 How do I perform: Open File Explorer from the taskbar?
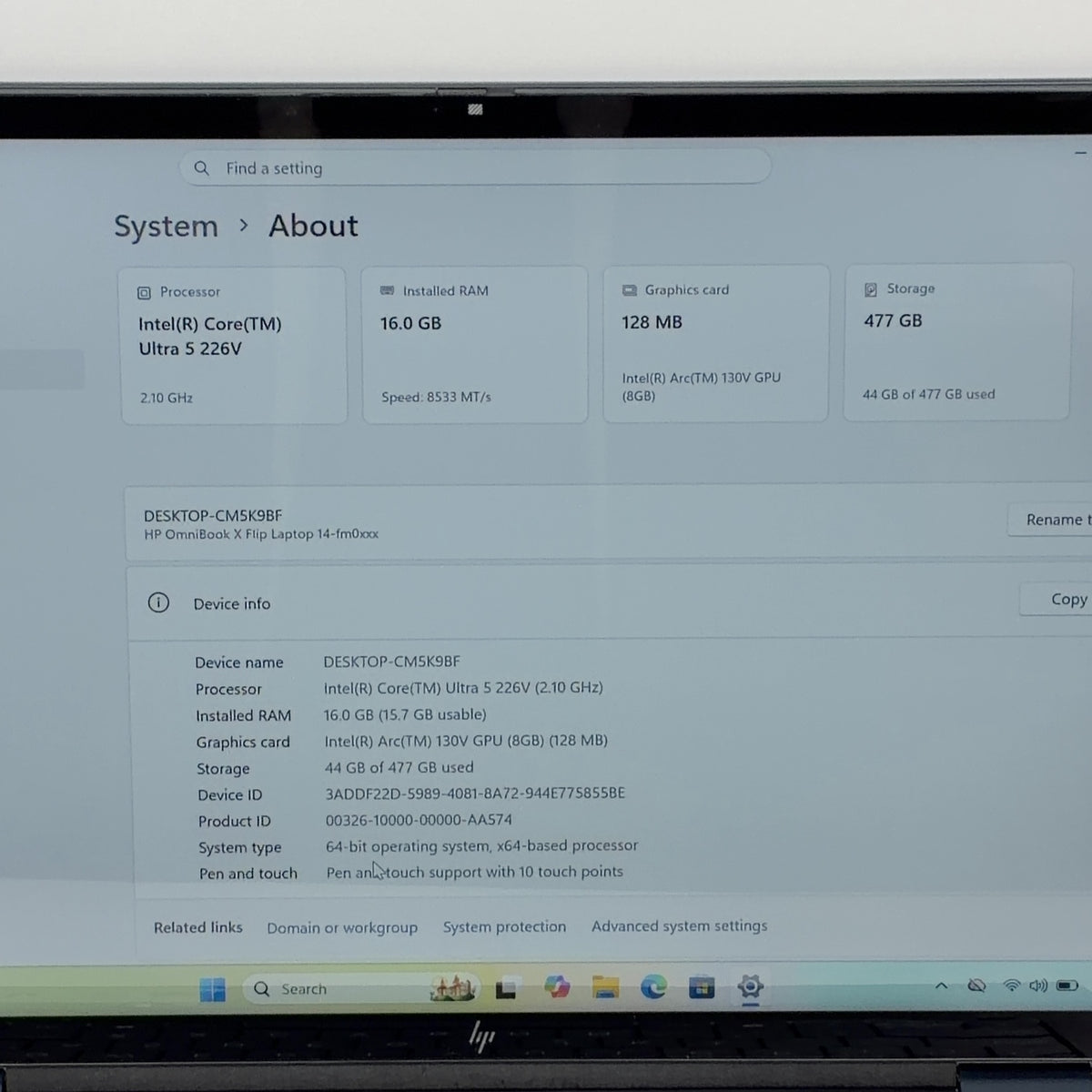605,987
